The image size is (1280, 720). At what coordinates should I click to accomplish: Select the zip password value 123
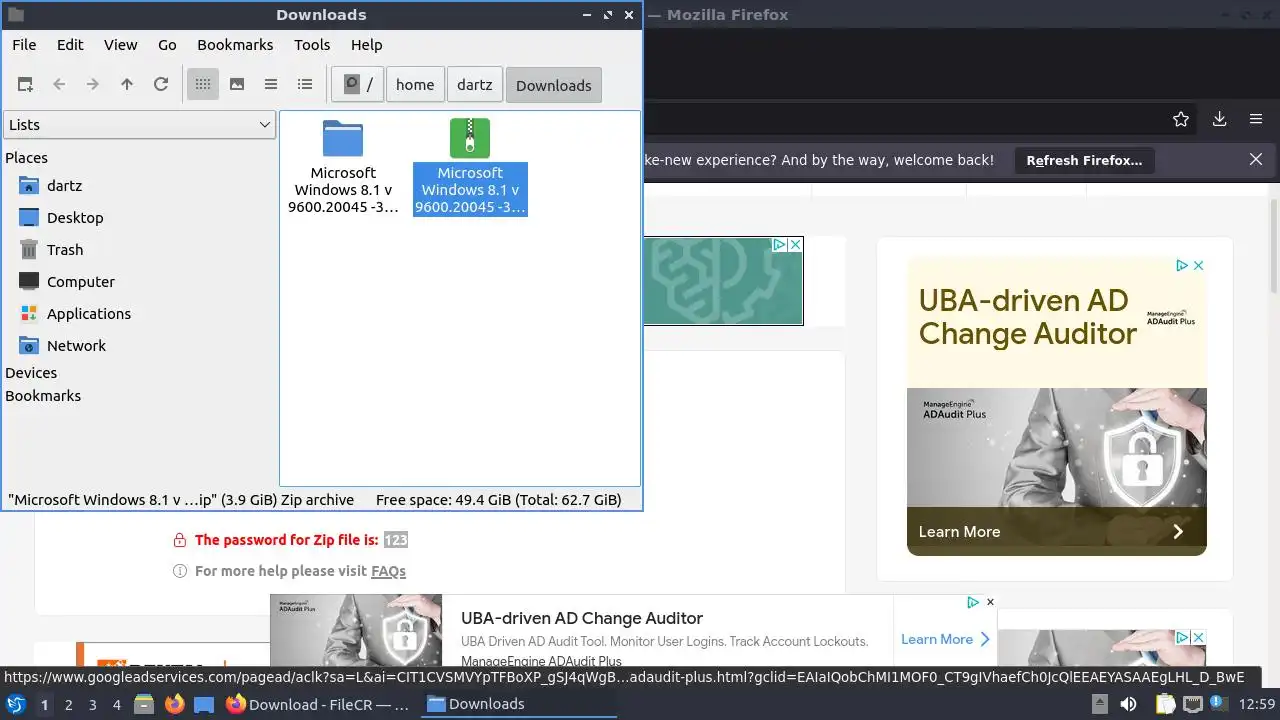coord(396,540)
